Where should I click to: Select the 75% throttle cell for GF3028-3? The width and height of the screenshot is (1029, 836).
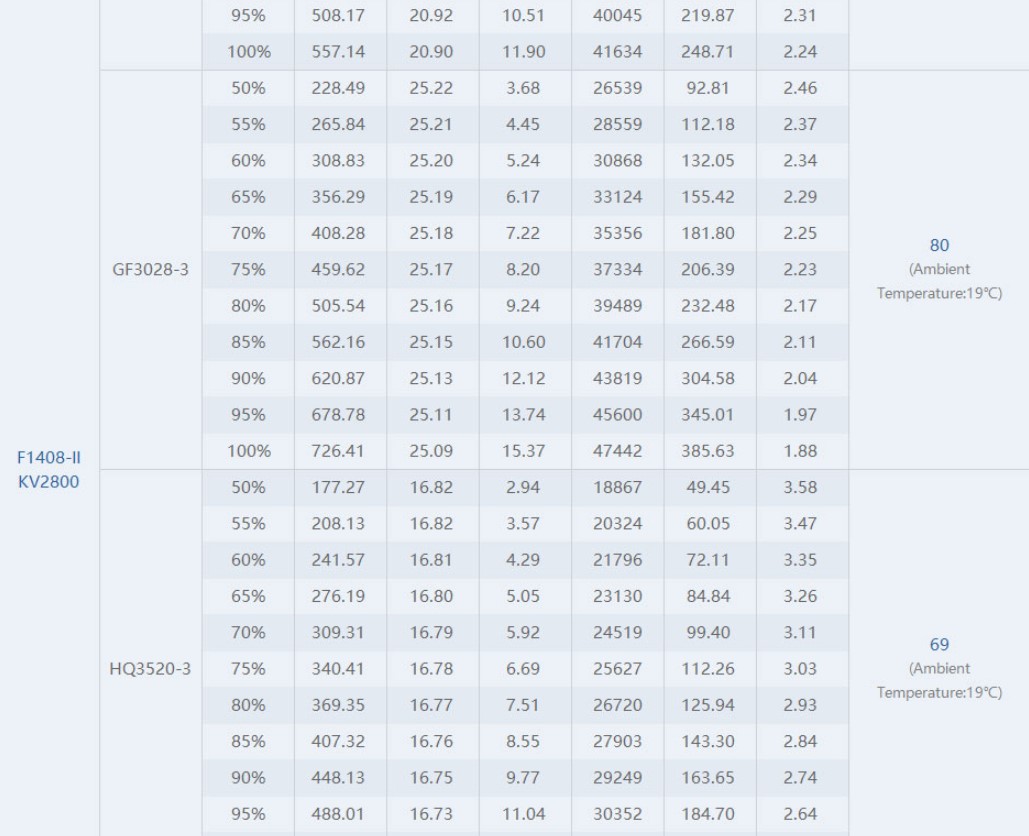(x=248, y=270)
